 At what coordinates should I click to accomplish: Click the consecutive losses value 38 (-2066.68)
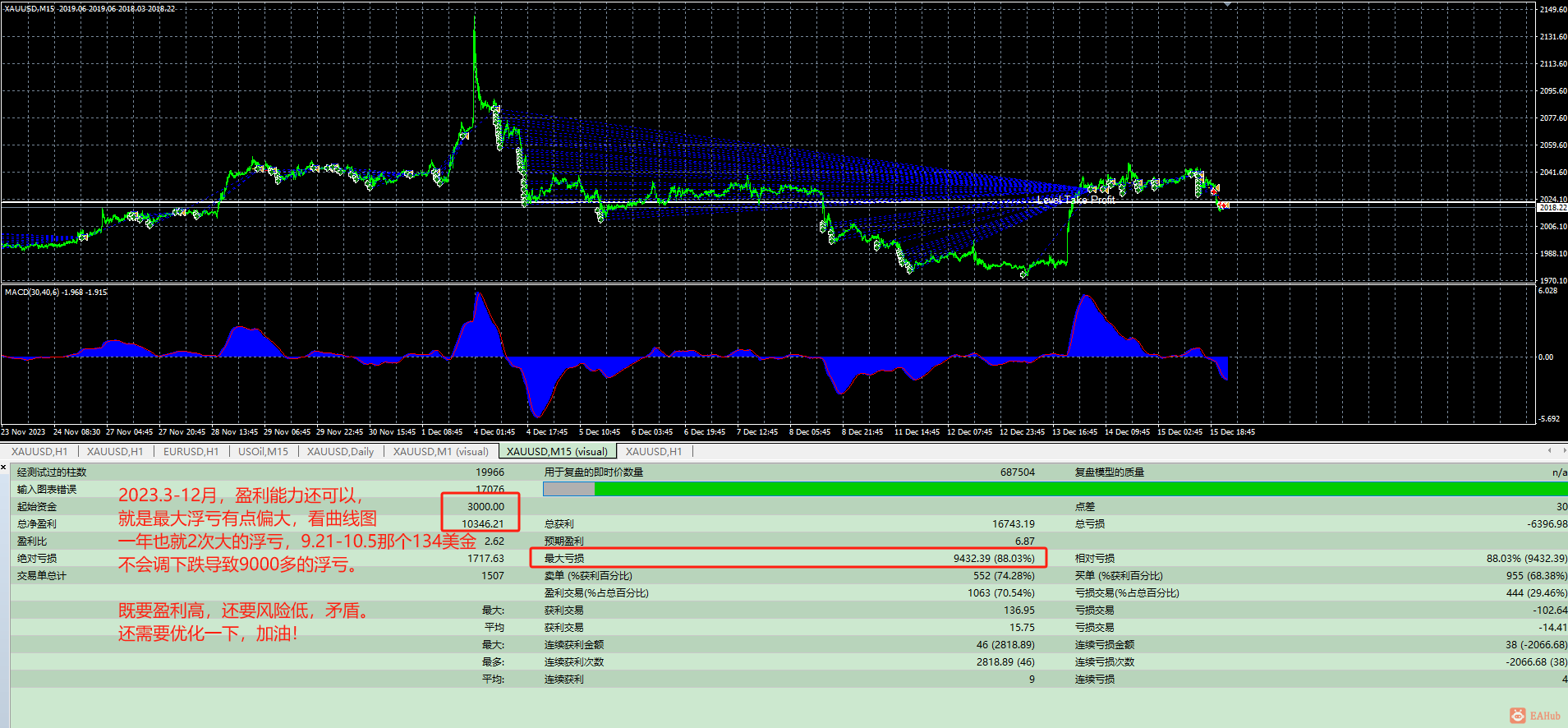click(x=1537, y=645)
